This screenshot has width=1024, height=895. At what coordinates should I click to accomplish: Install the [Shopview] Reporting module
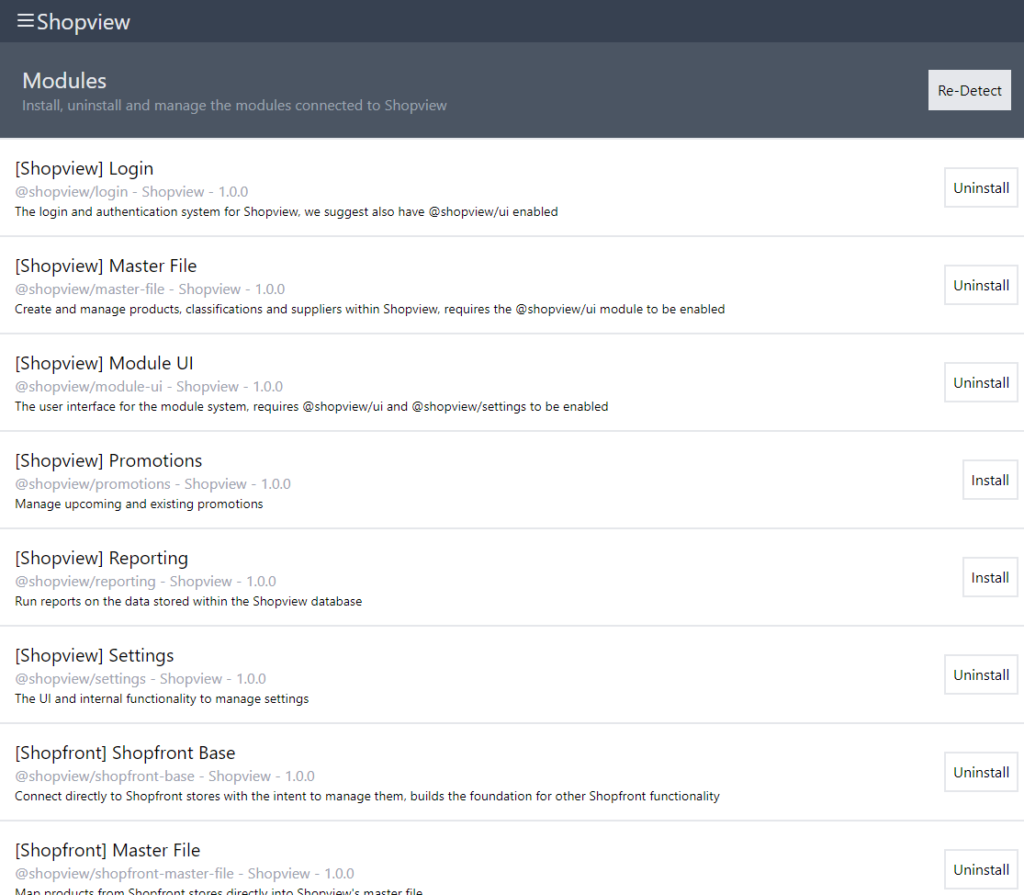[x=989, y=578]
